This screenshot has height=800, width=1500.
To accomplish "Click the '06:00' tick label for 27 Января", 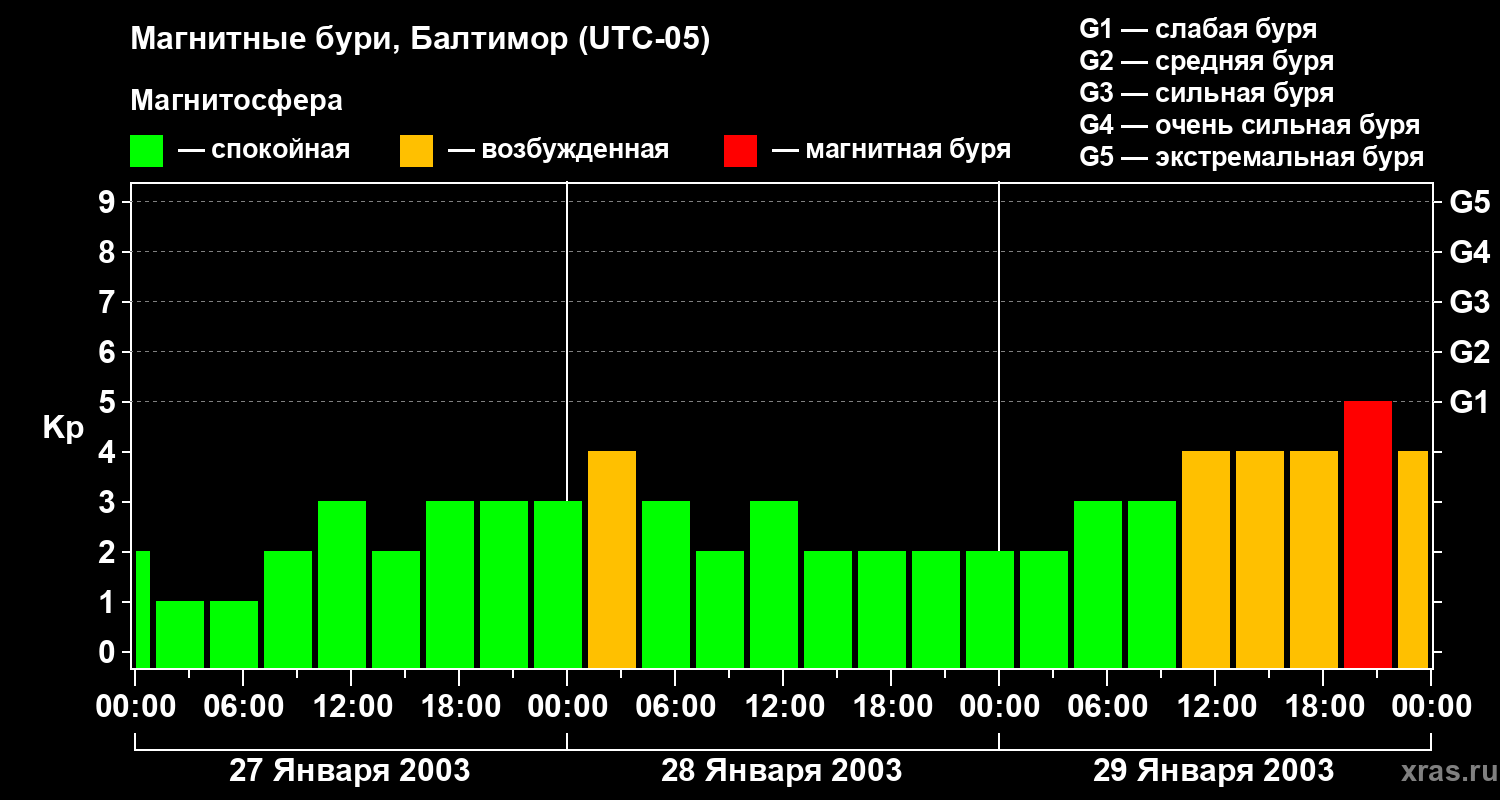I will (243, 706).
